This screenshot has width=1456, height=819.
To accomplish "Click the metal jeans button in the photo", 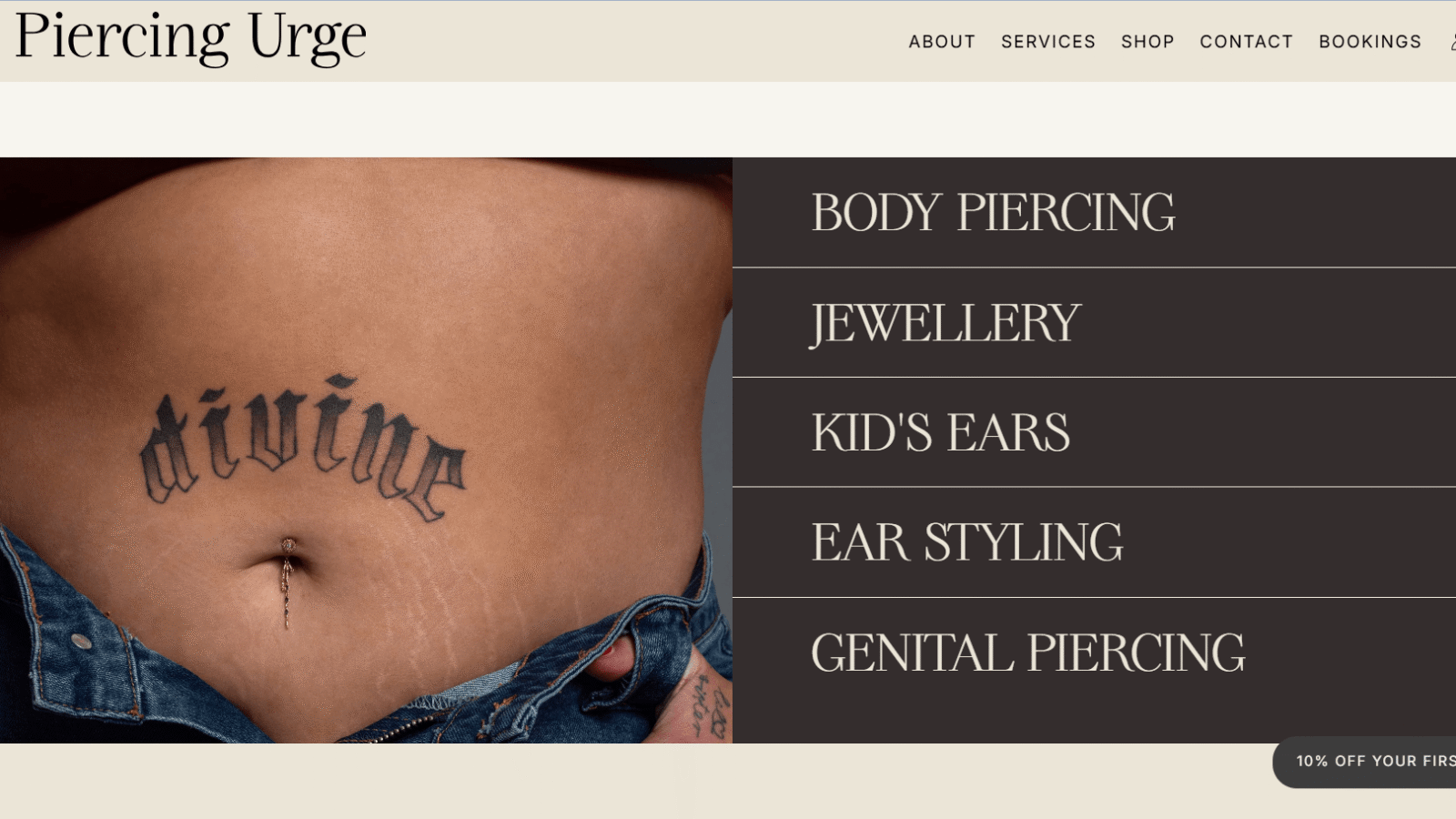I will tap(82, 641).
